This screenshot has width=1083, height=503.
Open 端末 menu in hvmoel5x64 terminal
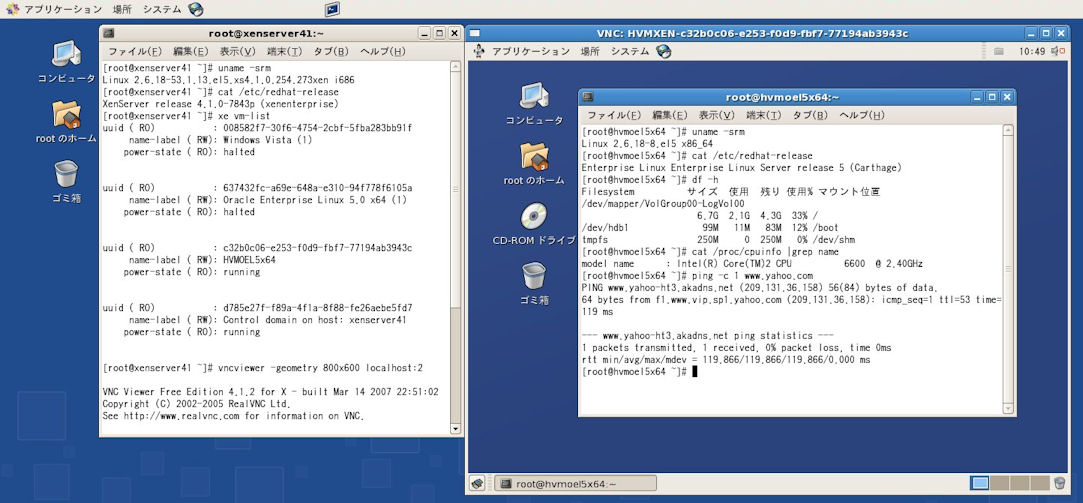(763, 115)
